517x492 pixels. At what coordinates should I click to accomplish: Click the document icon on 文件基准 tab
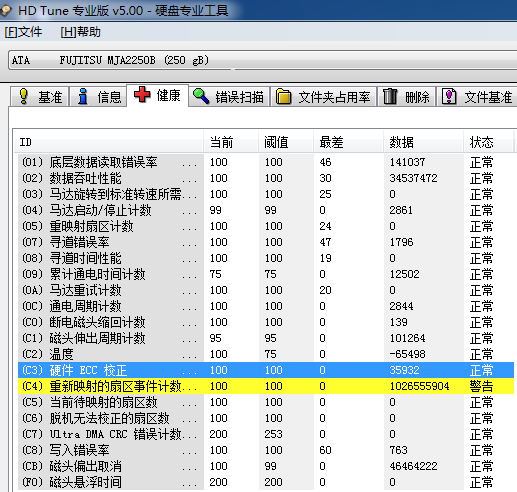pyautogui.click(x=449, y=96)
